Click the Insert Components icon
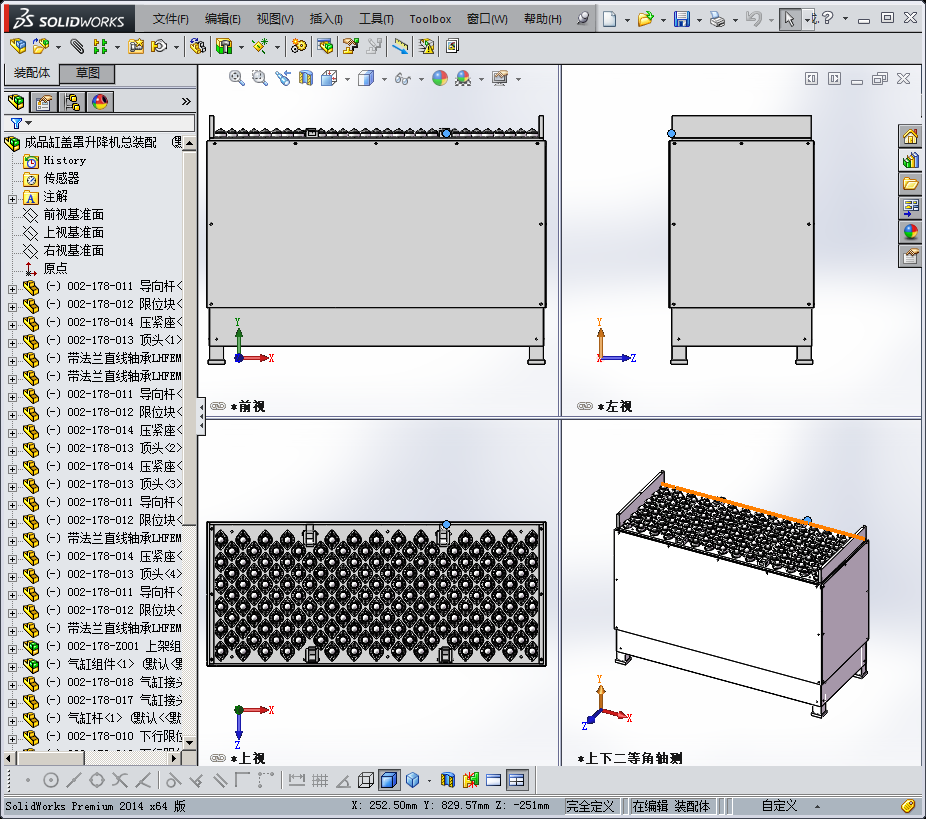The image size is (926, 819). [41, 46]
